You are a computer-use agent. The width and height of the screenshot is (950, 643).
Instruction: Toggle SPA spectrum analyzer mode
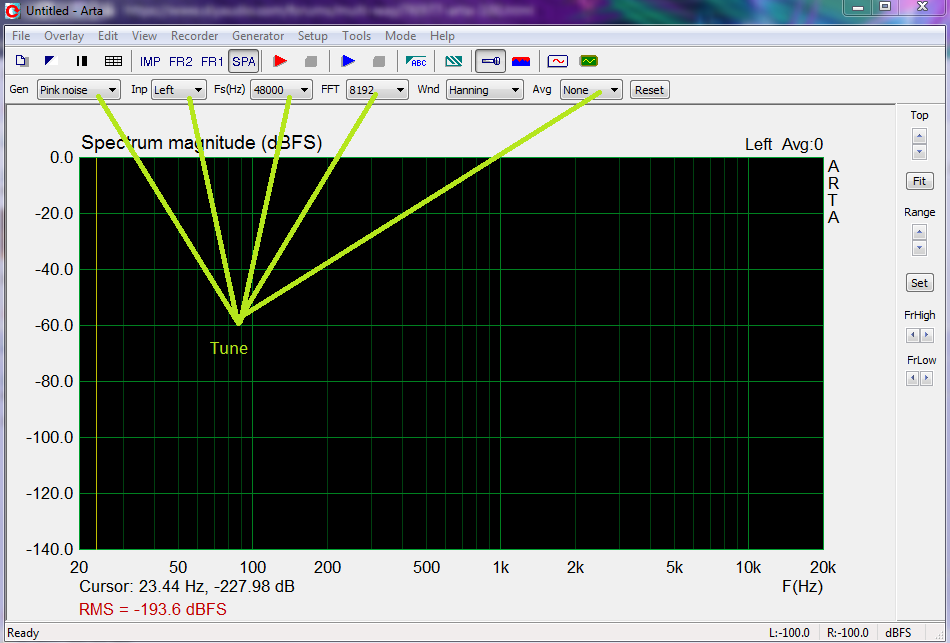tap(244, 61)
